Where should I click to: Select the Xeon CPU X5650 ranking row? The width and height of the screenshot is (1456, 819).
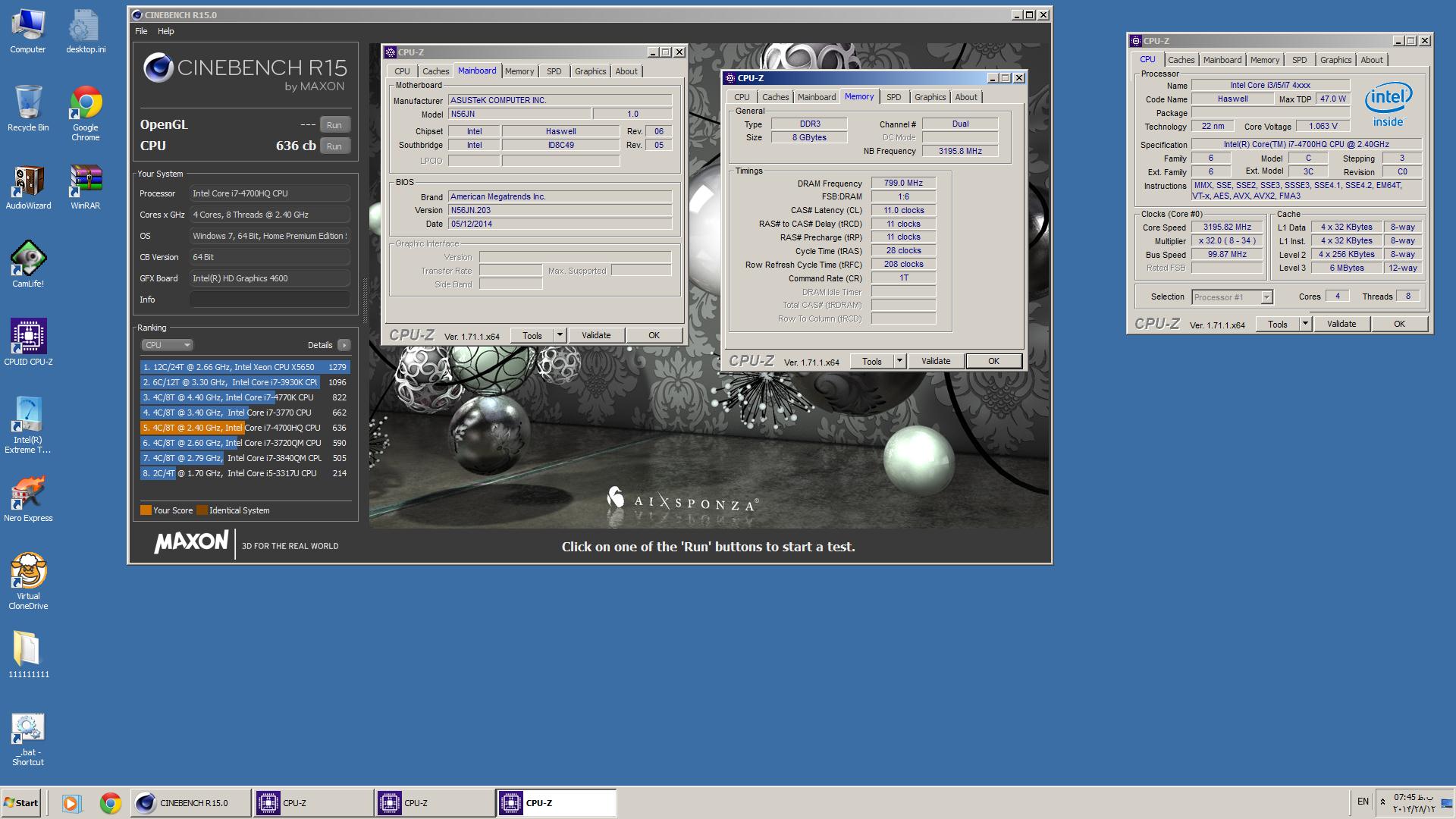point(245,367)
